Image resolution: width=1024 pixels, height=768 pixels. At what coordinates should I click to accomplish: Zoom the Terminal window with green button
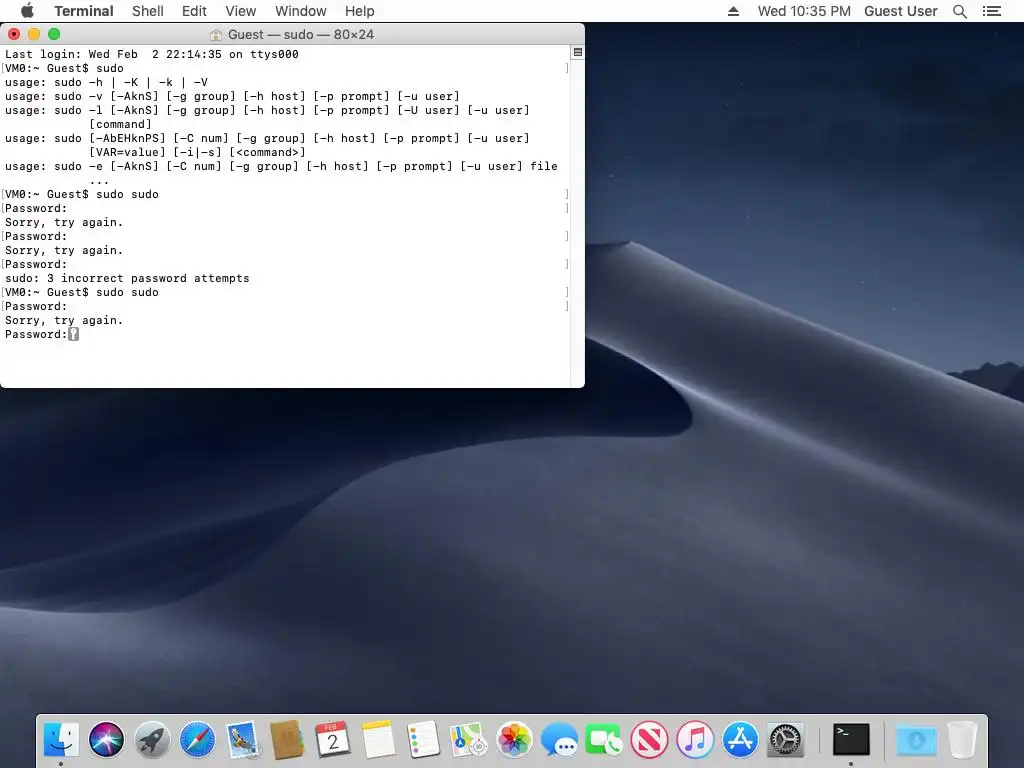(54, 34)
